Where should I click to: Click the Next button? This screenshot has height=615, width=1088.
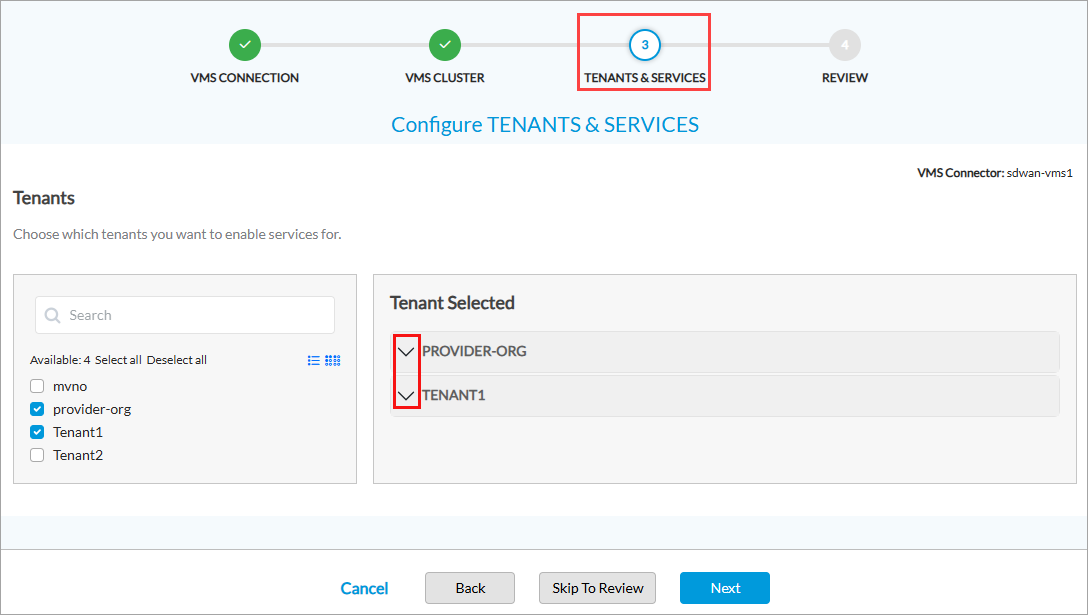click(725, 588)
